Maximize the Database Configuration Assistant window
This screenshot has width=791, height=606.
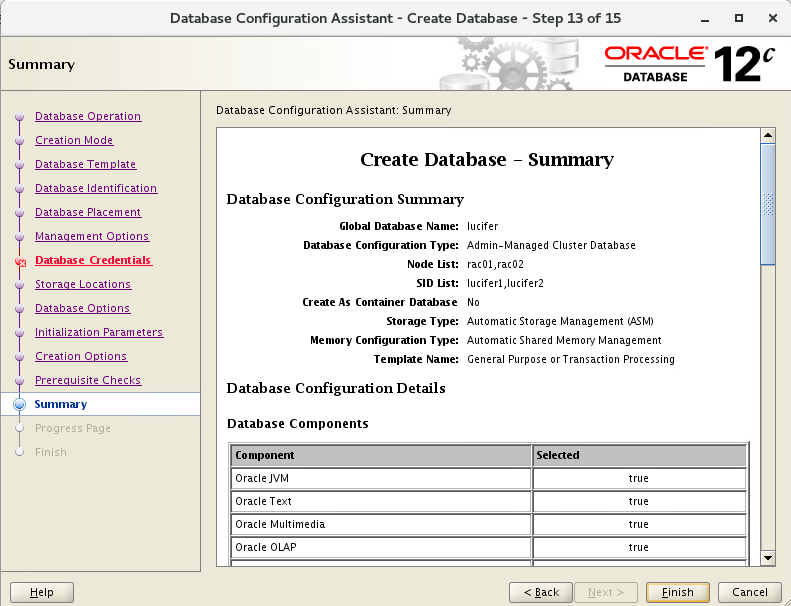coord(739,19)
